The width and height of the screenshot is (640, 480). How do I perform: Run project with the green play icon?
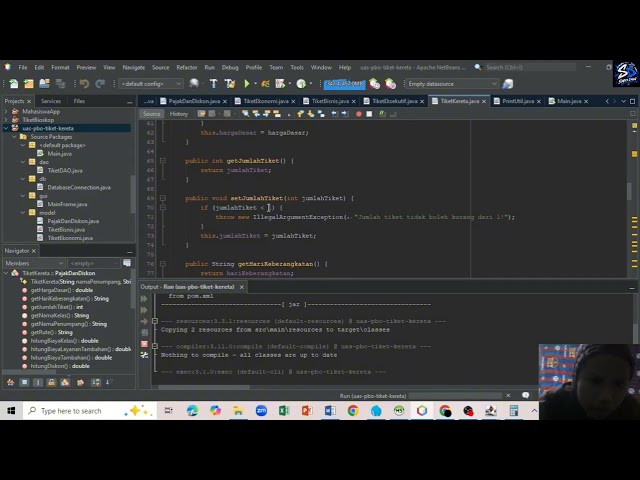(247, 84)
